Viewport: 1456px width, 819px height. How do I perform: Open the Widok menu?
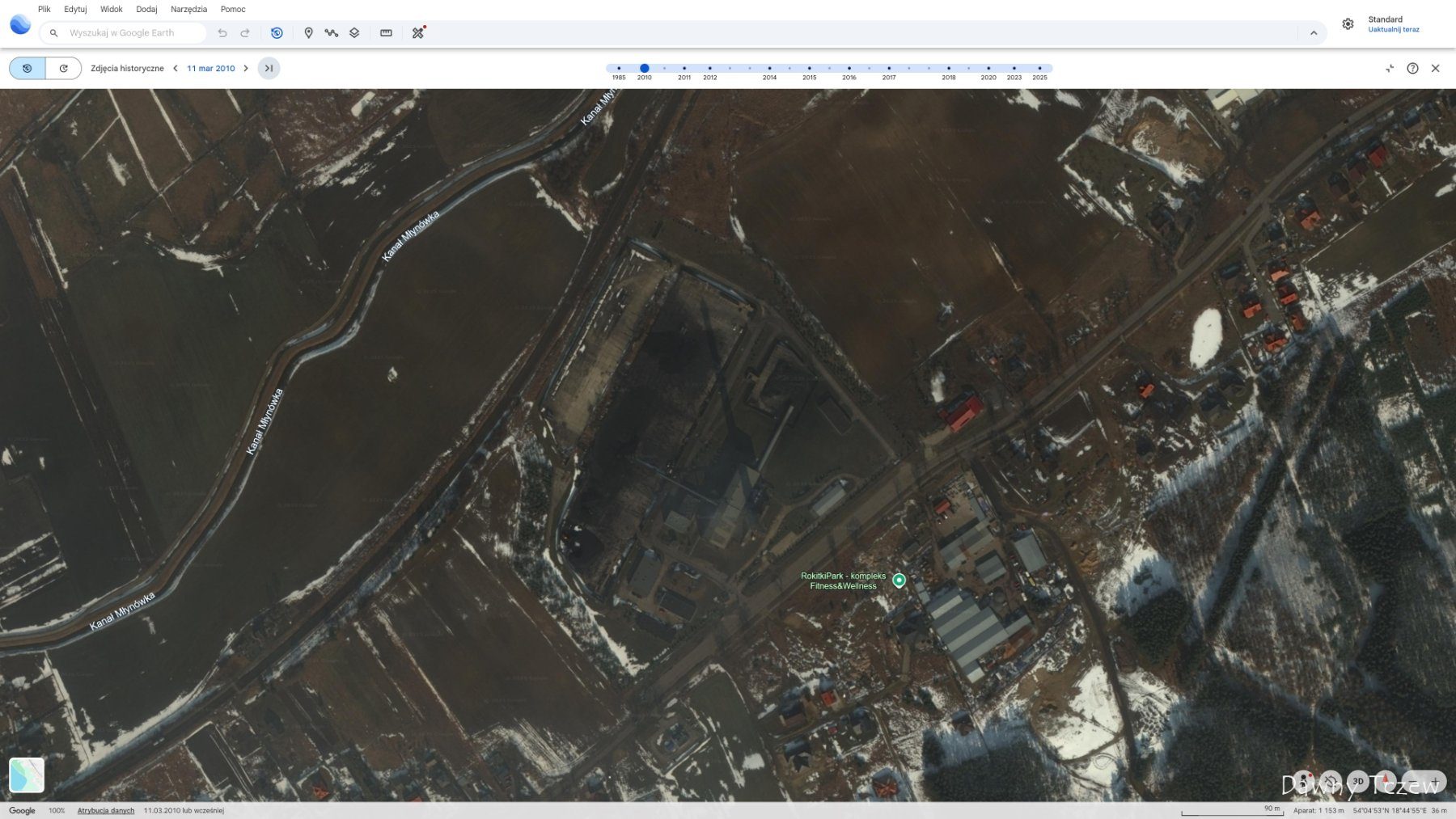pyautogui.click(x=111, y=10)
